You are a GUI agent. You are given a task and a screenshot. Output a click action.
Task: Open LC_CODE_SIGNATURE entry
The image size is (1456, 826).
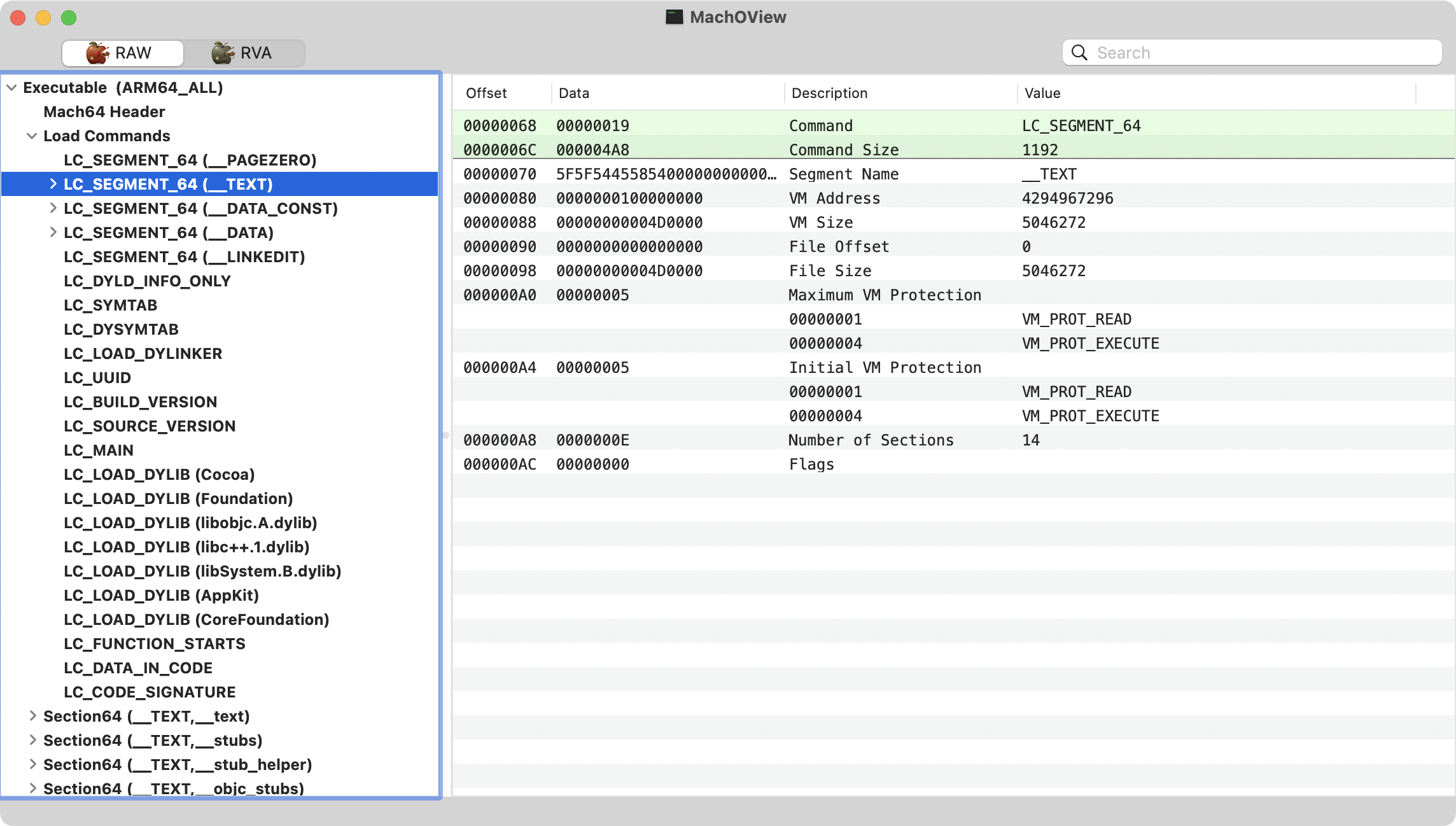coord(150,692)
